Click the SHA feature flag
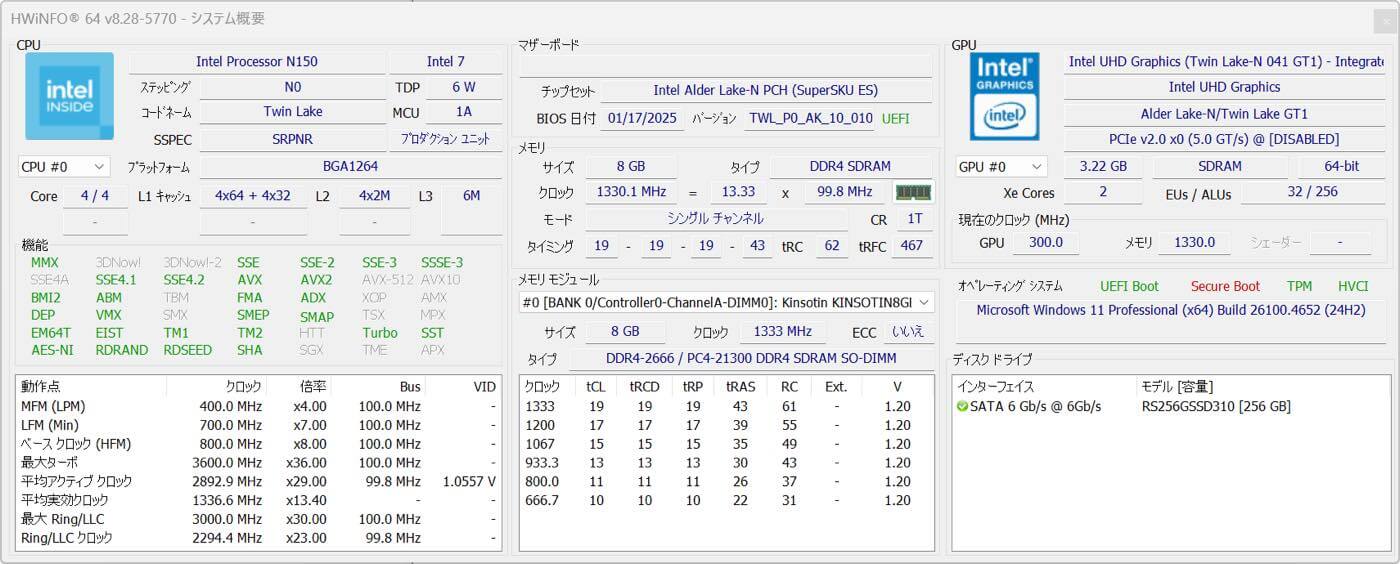The image size is (1400, 564). click(249, 350)
